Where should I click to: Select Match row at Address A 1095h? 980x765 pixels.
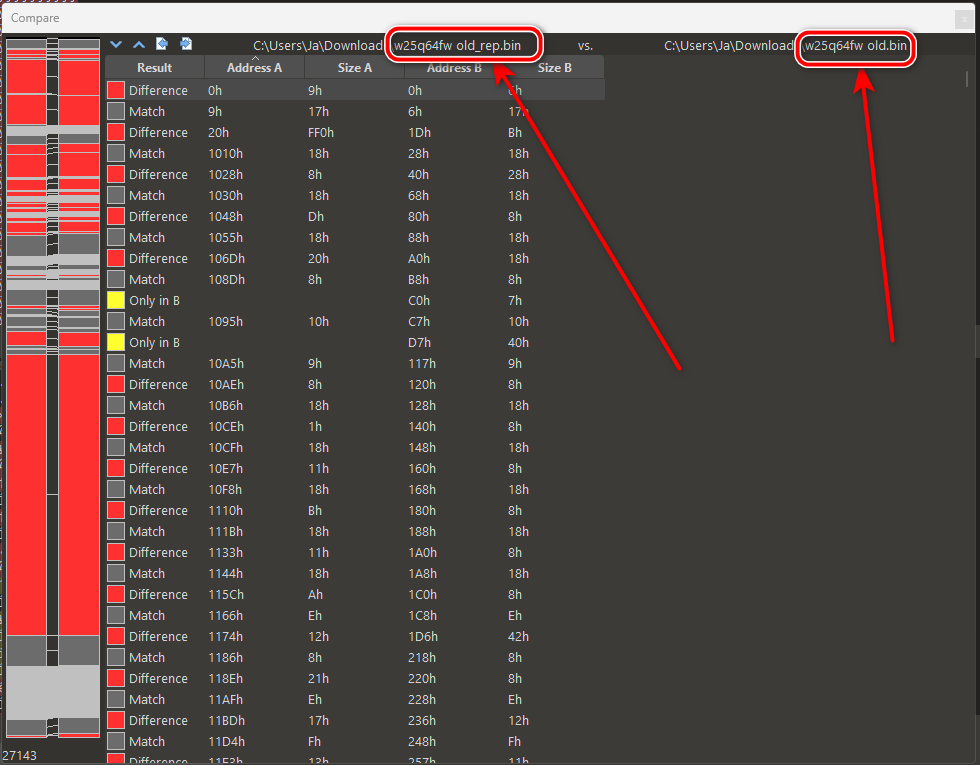click(x=355, y=321)
